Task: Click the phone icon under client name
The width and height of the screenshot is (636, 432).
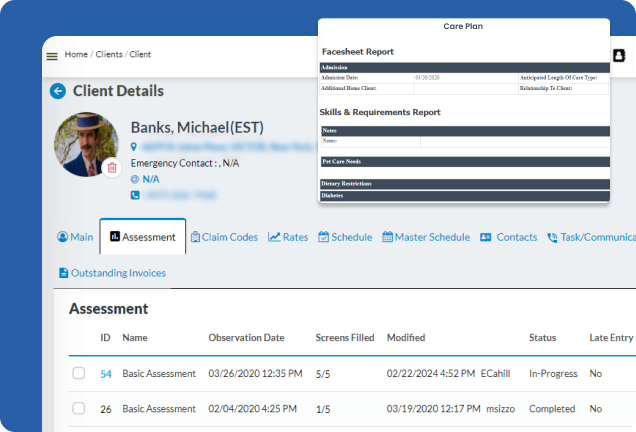Action: tap(135, 195)
